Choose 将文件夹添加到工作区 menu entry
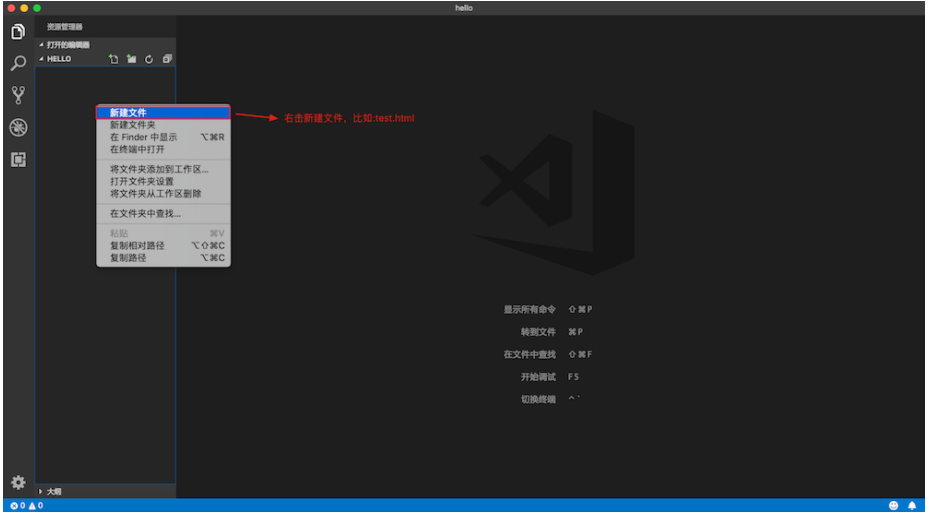This screenshot has height=517, width=929. (x=164, y=169)
